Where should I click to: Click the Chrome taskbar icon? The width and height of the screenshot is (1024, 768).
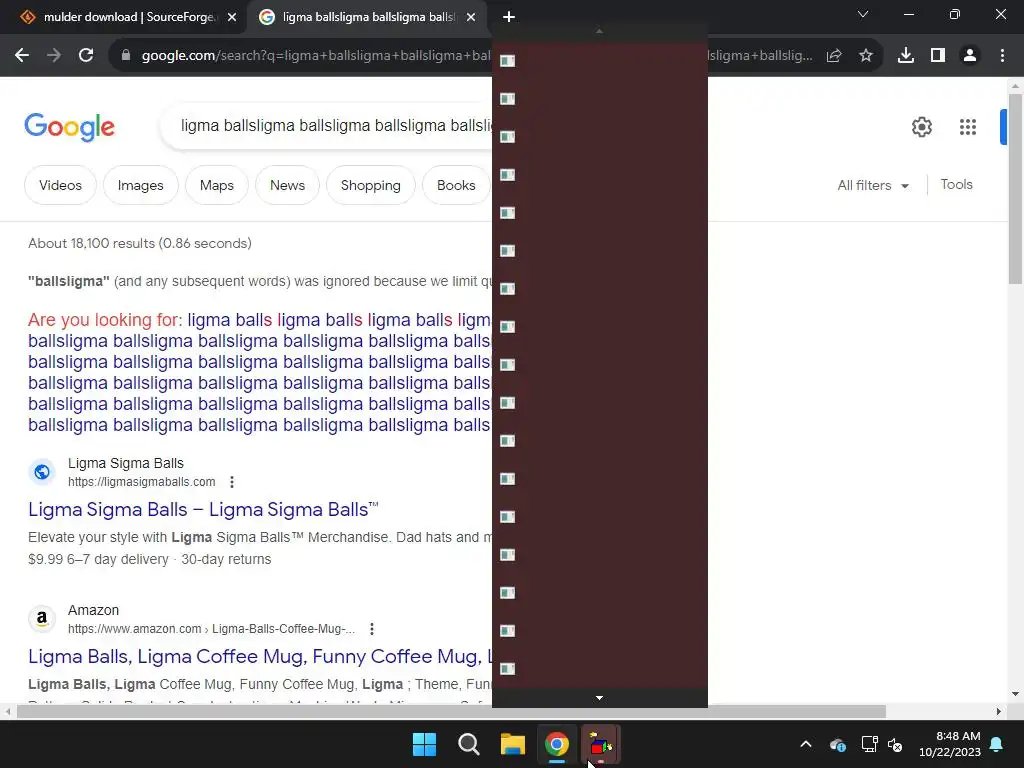pos(557,744)
